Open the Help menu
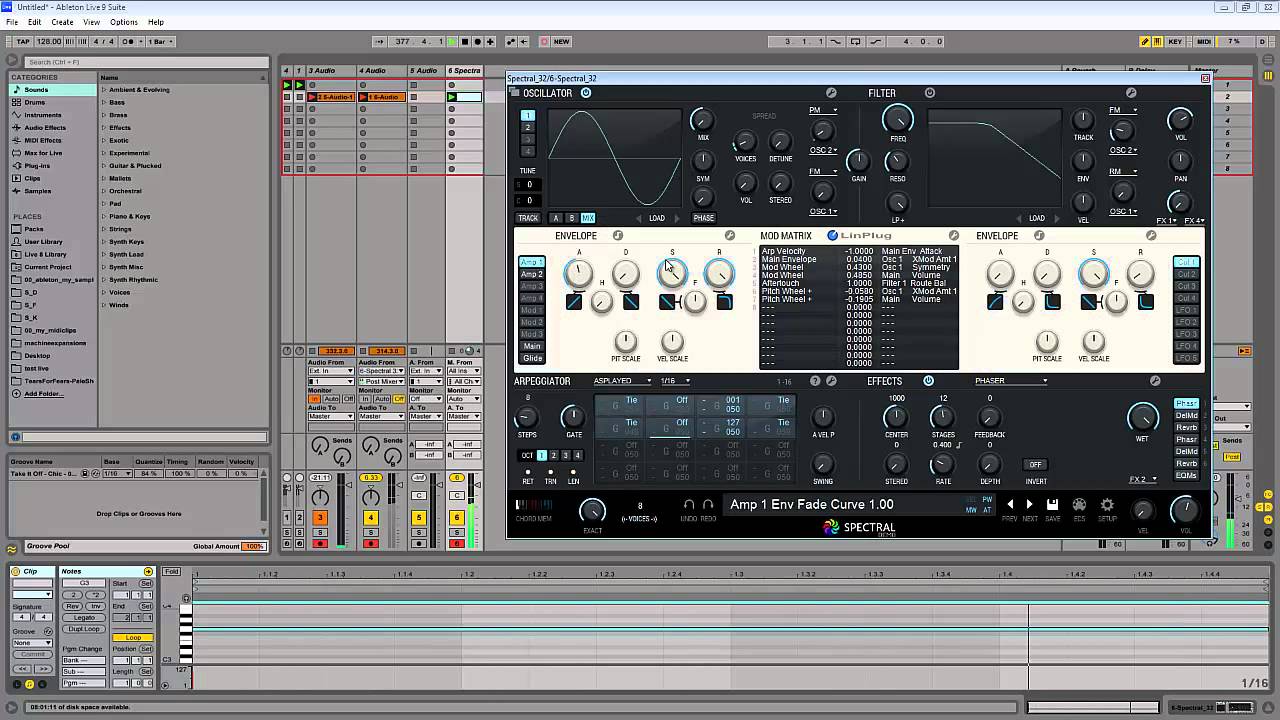Viewport: 1280px width, 720px height. 156,22
